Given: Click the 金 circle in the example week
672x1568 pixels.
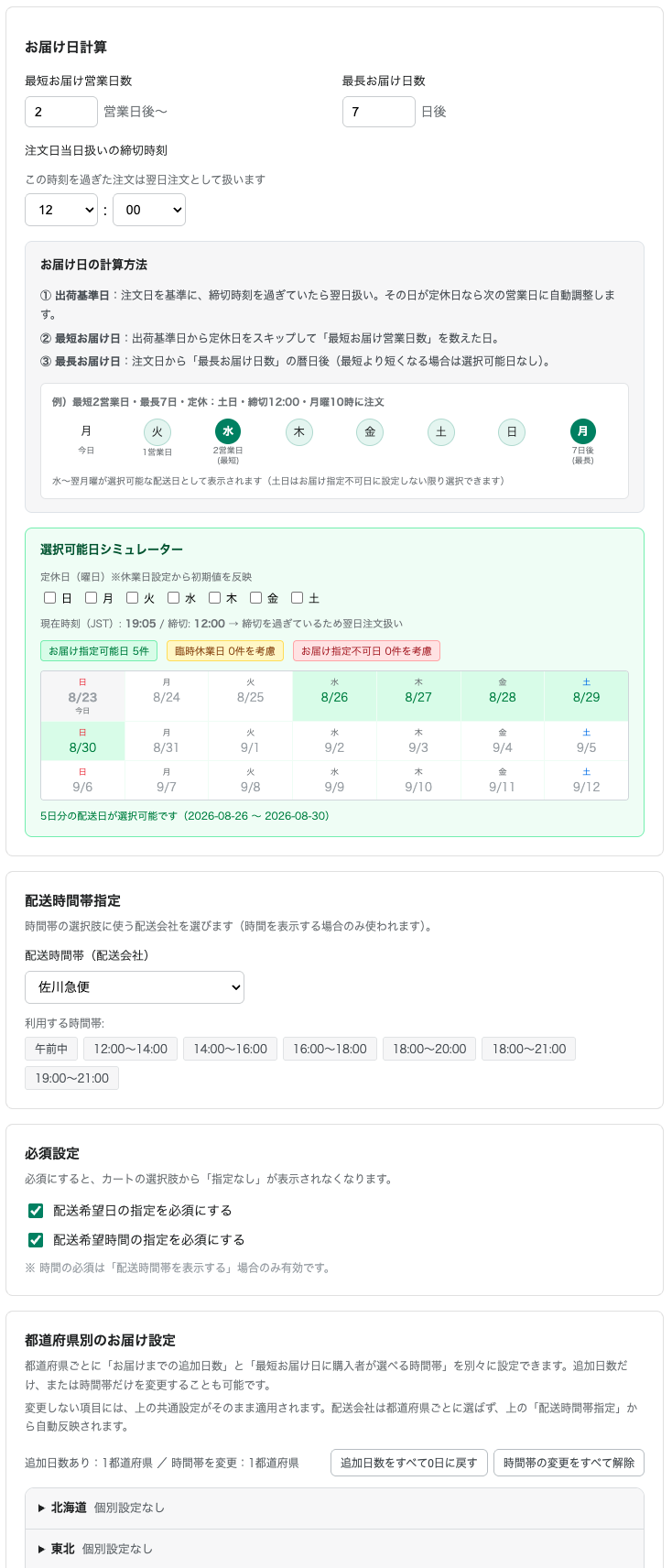Looking at the screenshot, I should 370,431.
